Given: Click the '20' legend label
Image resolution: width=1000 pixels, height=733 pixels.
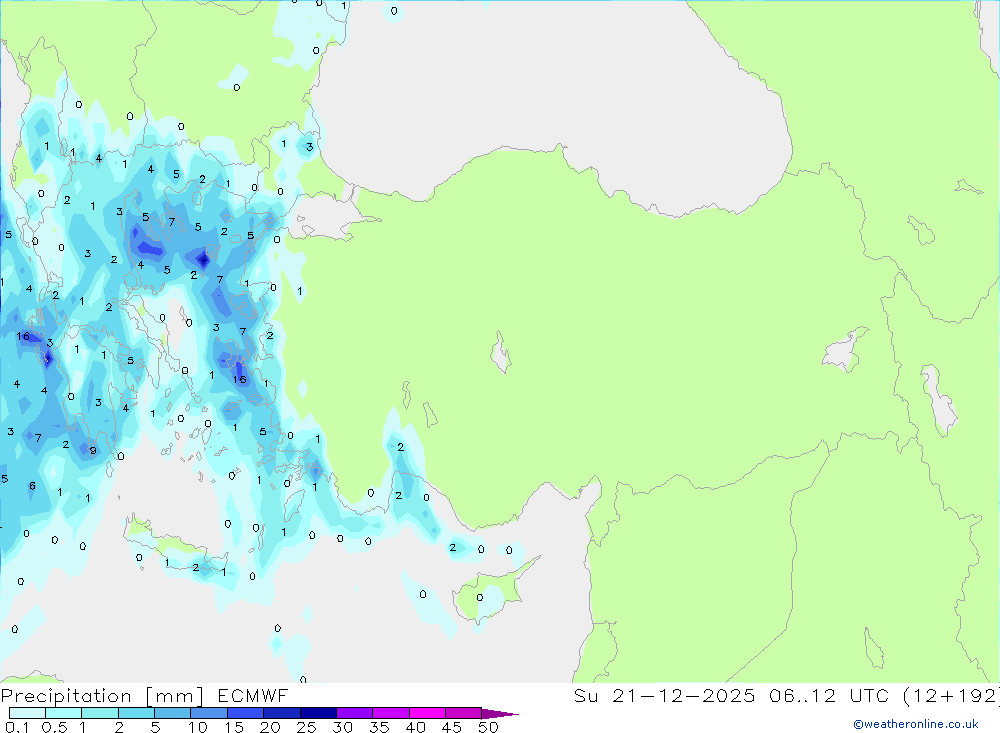Looking at the screenshot, I should (270, 727).
